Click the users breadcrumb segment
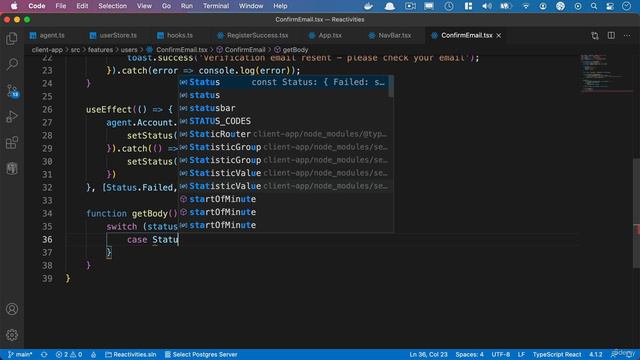 129,50
